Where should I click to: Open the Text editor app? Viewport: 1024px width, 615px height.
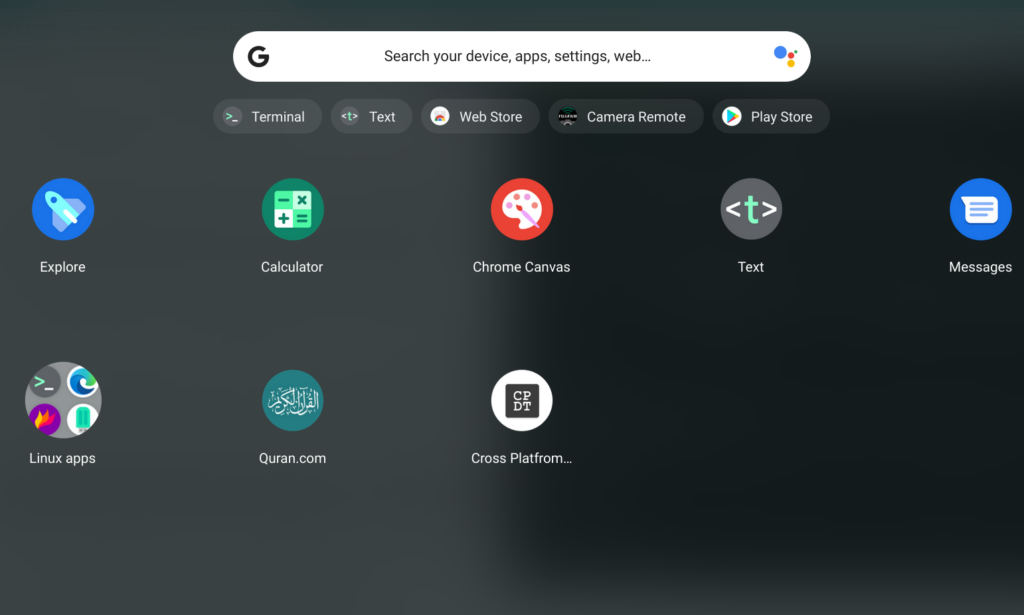(751, 209)
